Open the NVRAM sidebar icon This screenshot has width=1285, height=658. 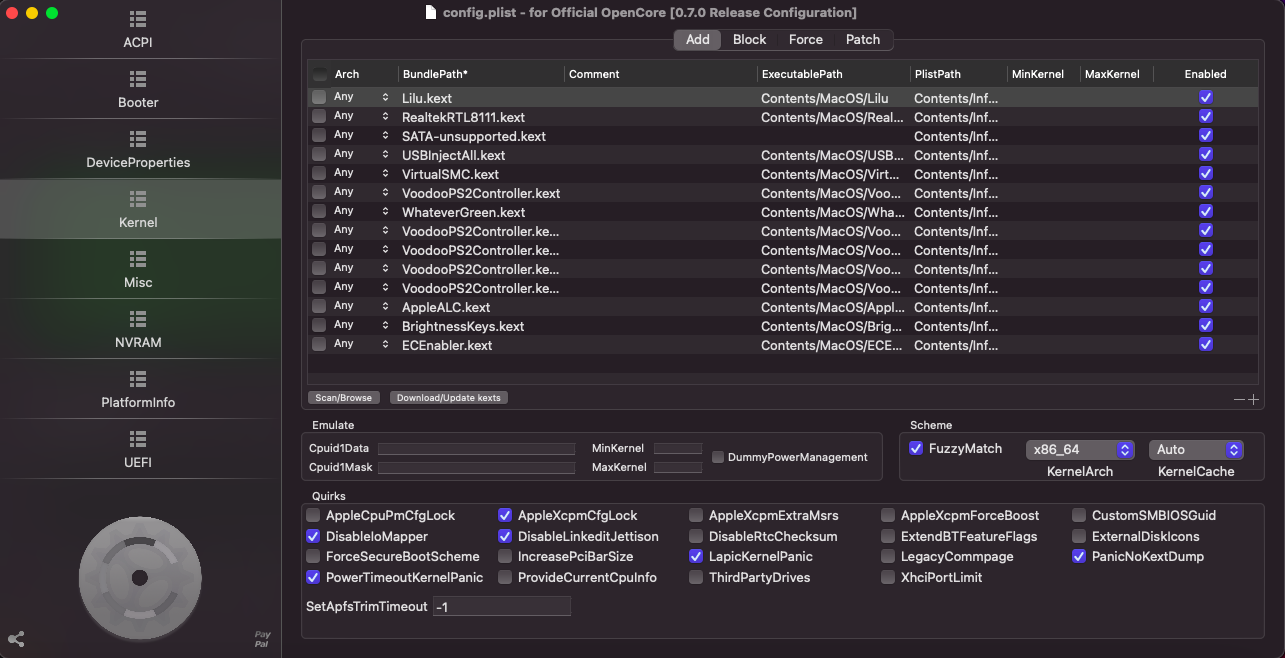tap(138, 319)
